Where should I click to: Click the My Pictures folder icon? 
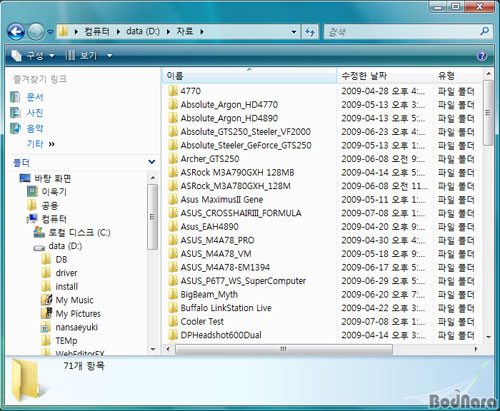[46, 313]
